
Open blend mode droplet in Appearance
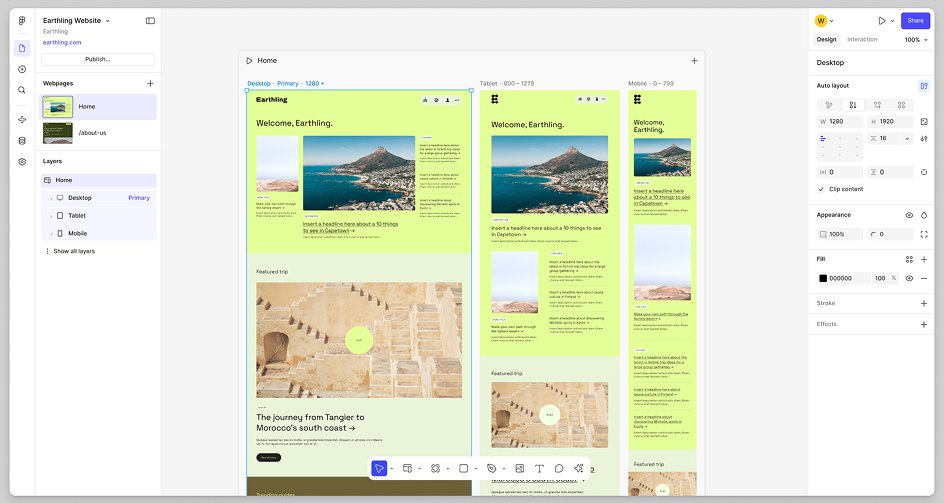(924, 215)
